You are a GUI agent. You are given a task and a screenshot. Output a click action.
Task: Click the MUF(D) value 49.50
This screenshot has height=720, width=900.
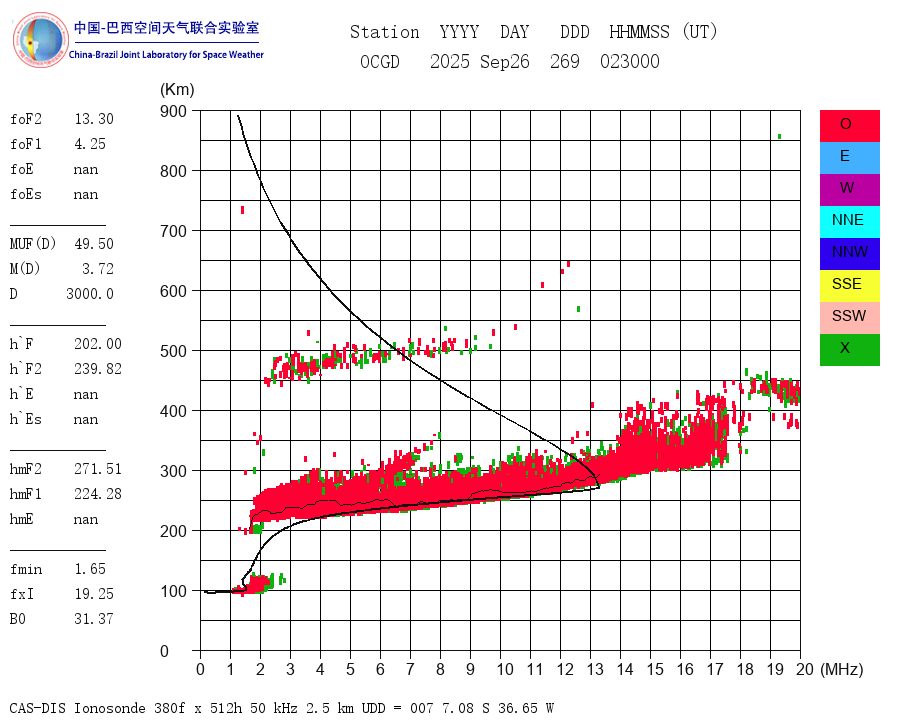(94, 244)
